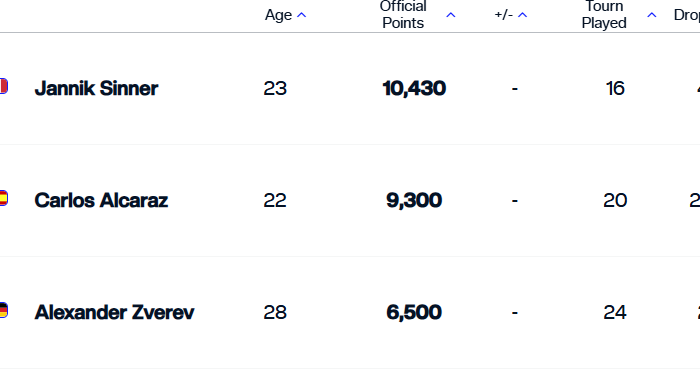Sort by Age using the arrow icon
Screen dimensions: 700x387
pos(302,15)
